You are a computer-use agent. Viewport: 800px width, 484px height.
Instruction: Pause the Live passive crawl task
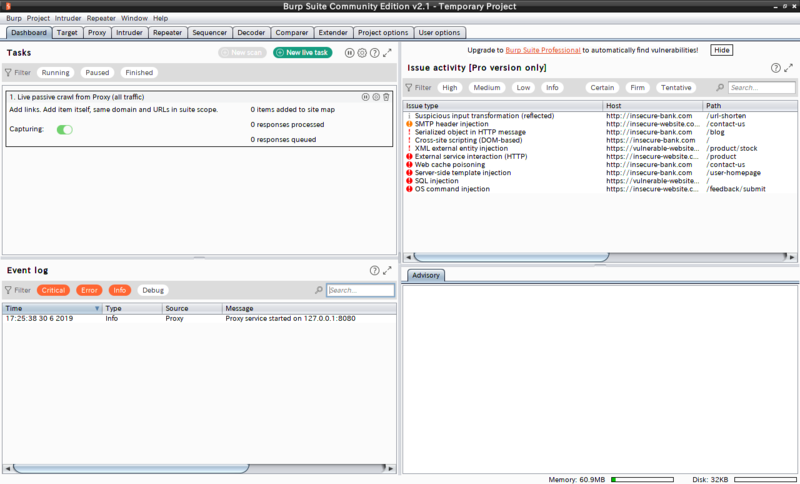click(x=365, y=97)
